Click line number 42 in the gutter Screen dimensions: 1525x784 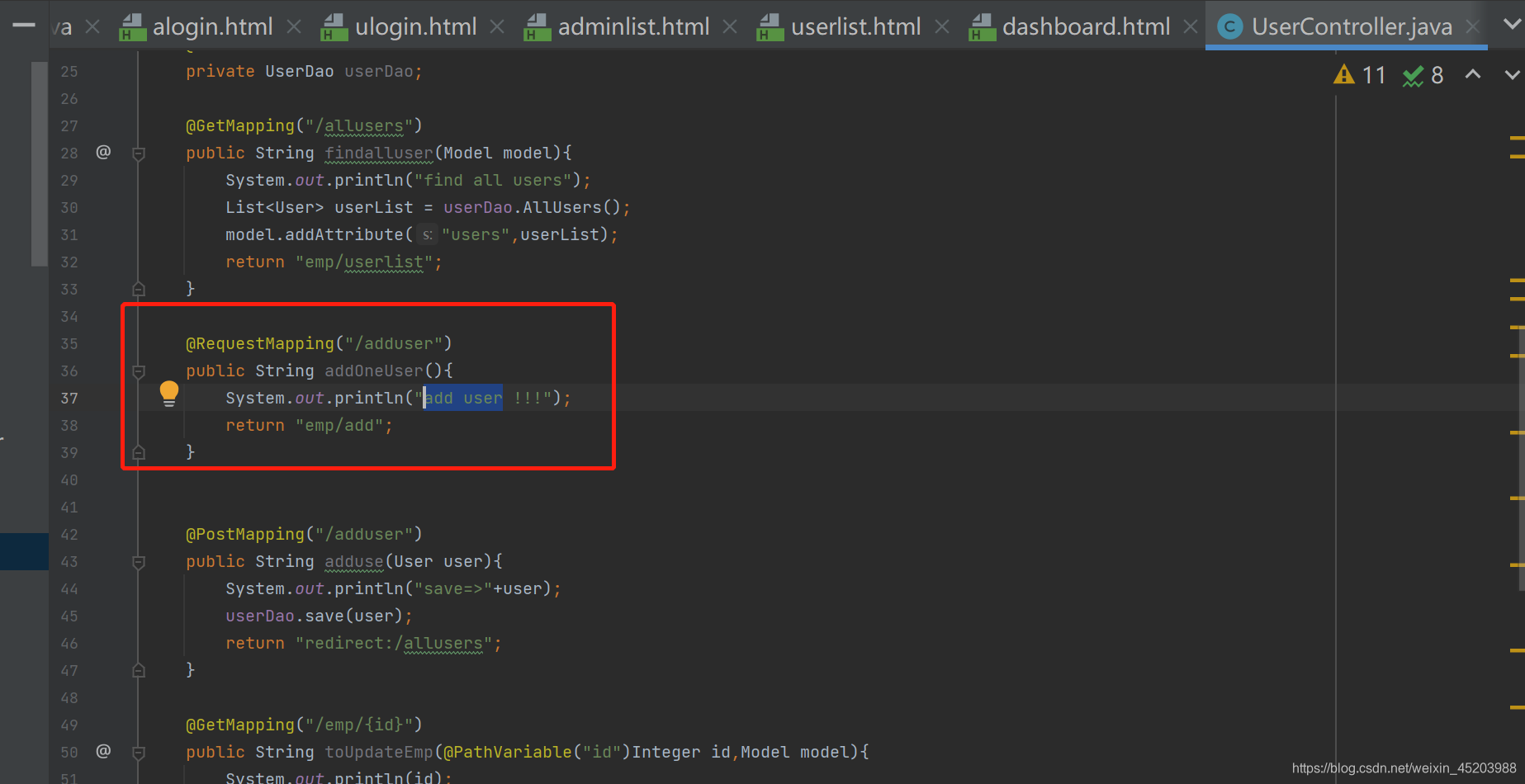[69, 534]
